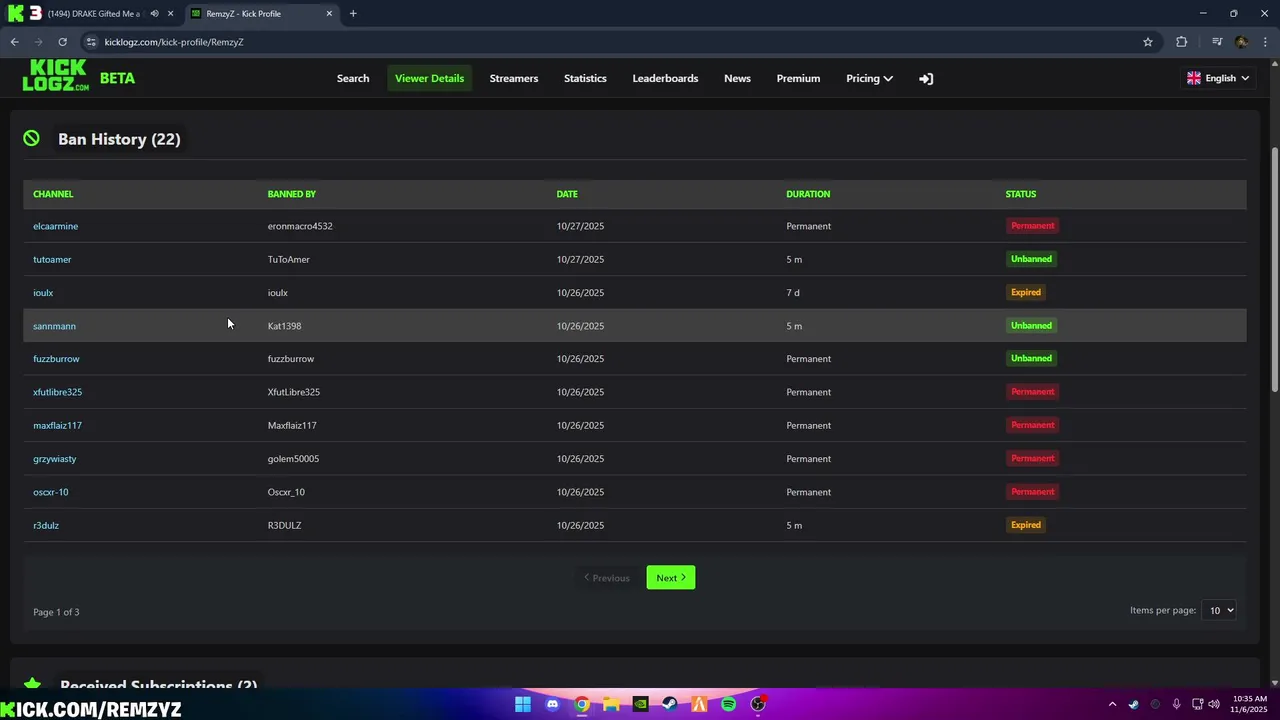This screenshot has height=720, width=1280.
Task: Open the Viewer Details tab
Action: (429, 78)
